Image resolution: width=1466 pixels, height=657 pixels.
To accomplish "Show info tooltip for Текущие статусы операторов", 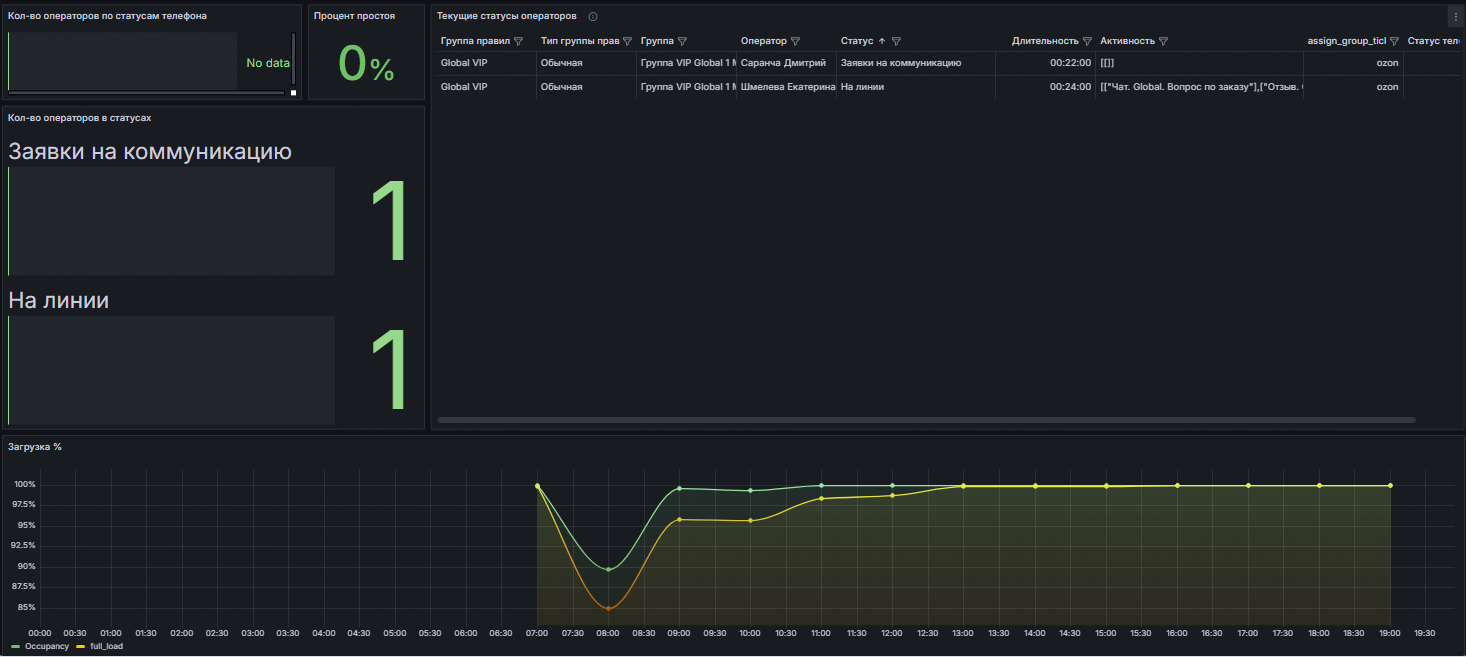I will (x=593, y=17).
